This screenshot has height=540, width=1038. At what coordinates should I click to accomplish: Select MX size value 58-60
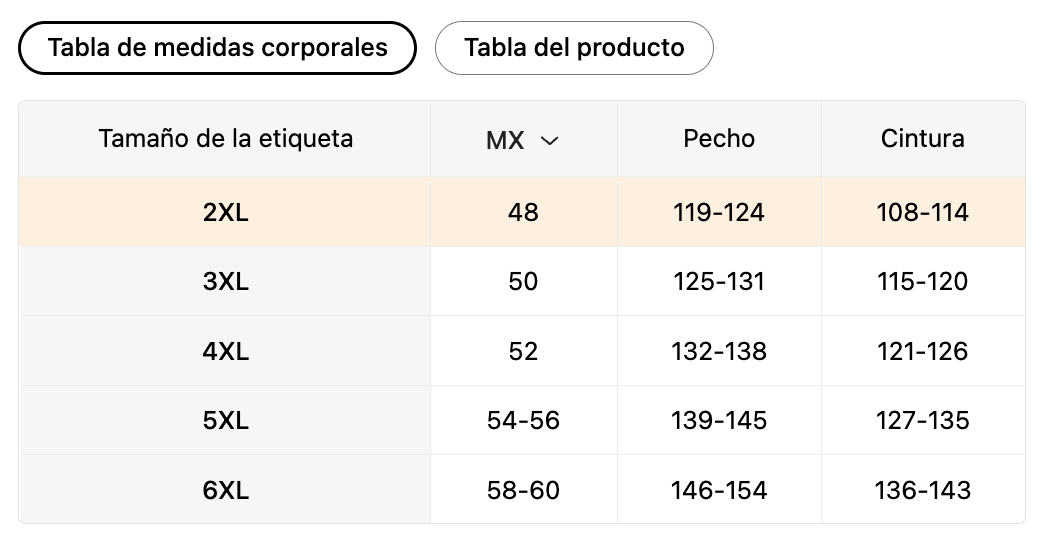tap(523, 490)
